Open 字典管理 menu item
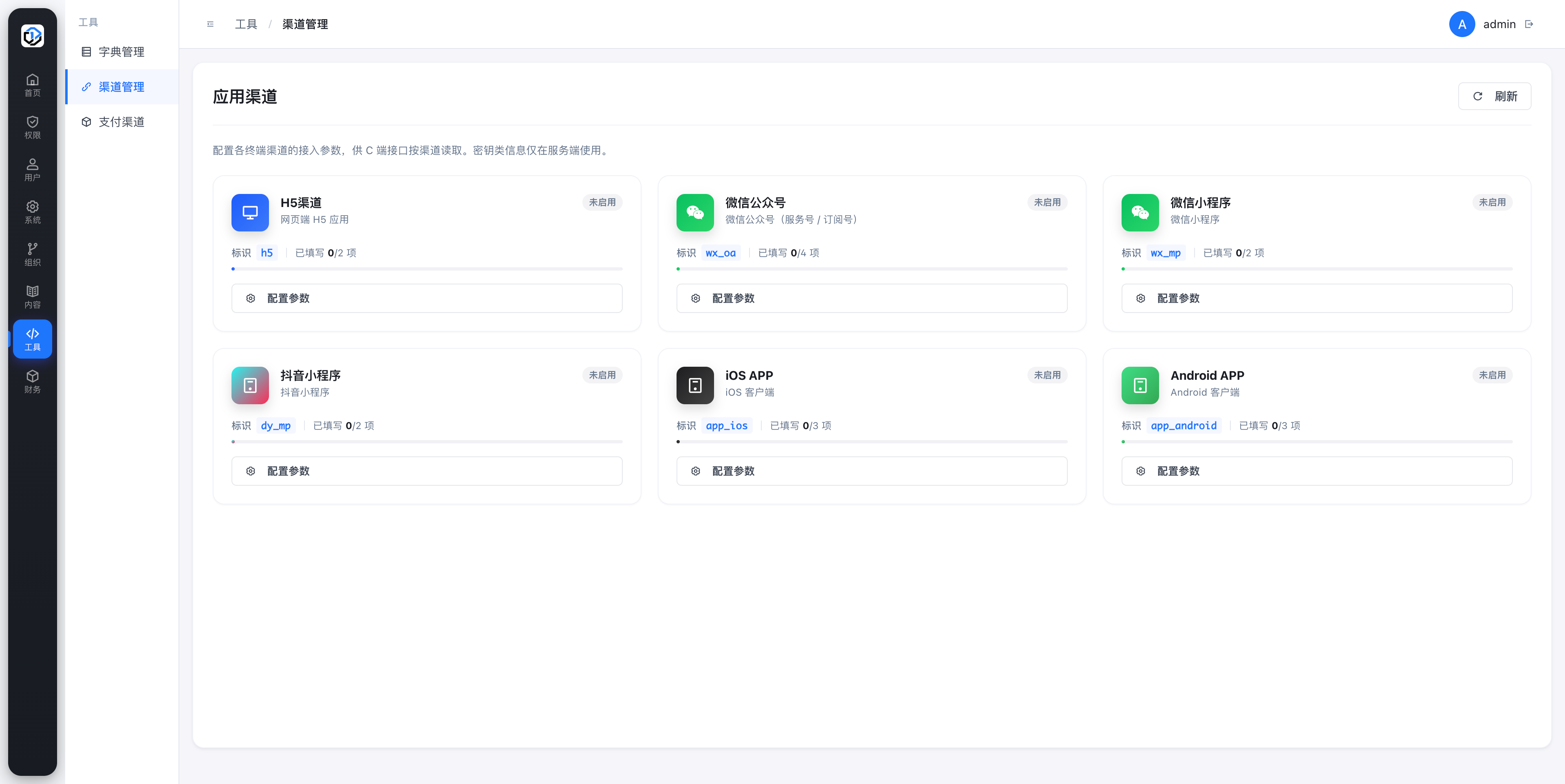The height and width of the screenshot is (784, 1565). pyautogui.click(x=121, y=52)
